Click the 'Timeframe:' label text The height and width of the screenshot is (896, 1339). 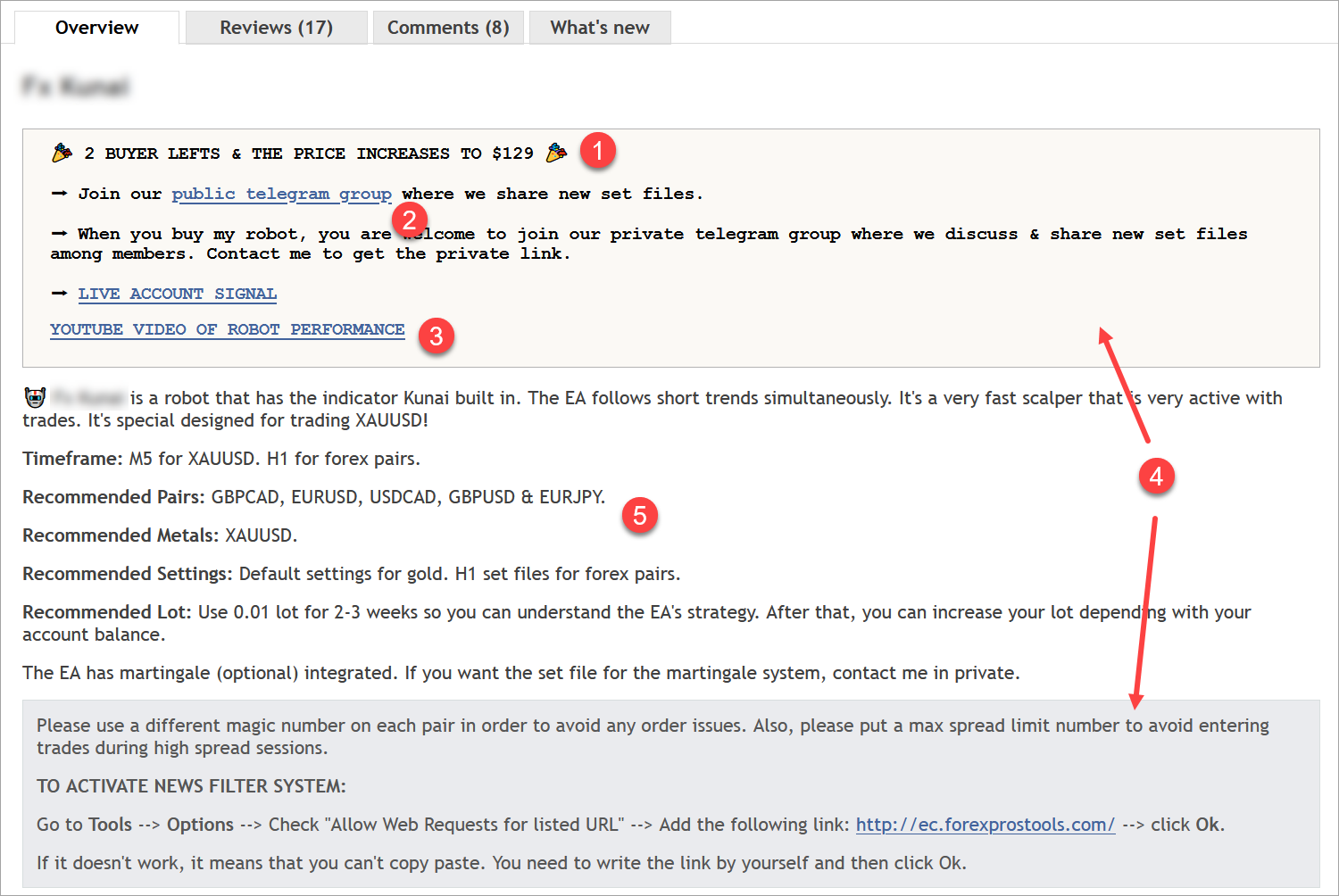coord(72,459)
